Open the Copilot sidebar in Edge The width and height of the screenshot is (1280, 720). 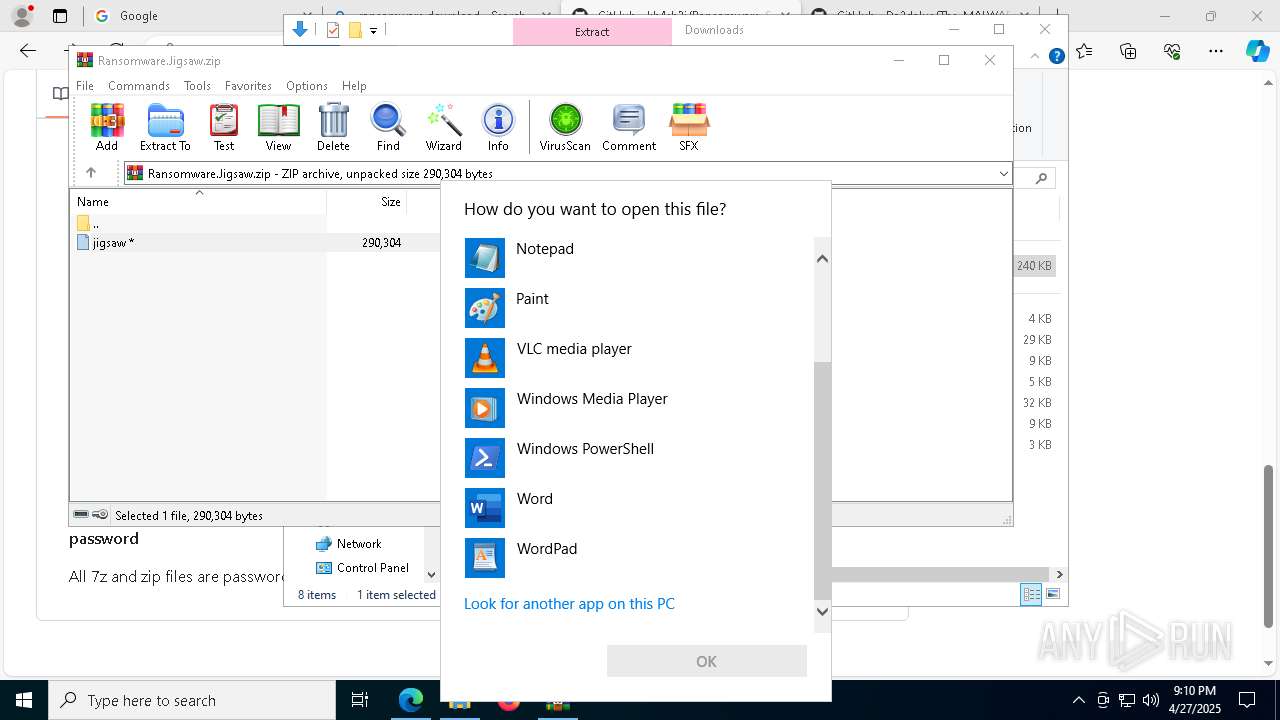[1257, 51]
